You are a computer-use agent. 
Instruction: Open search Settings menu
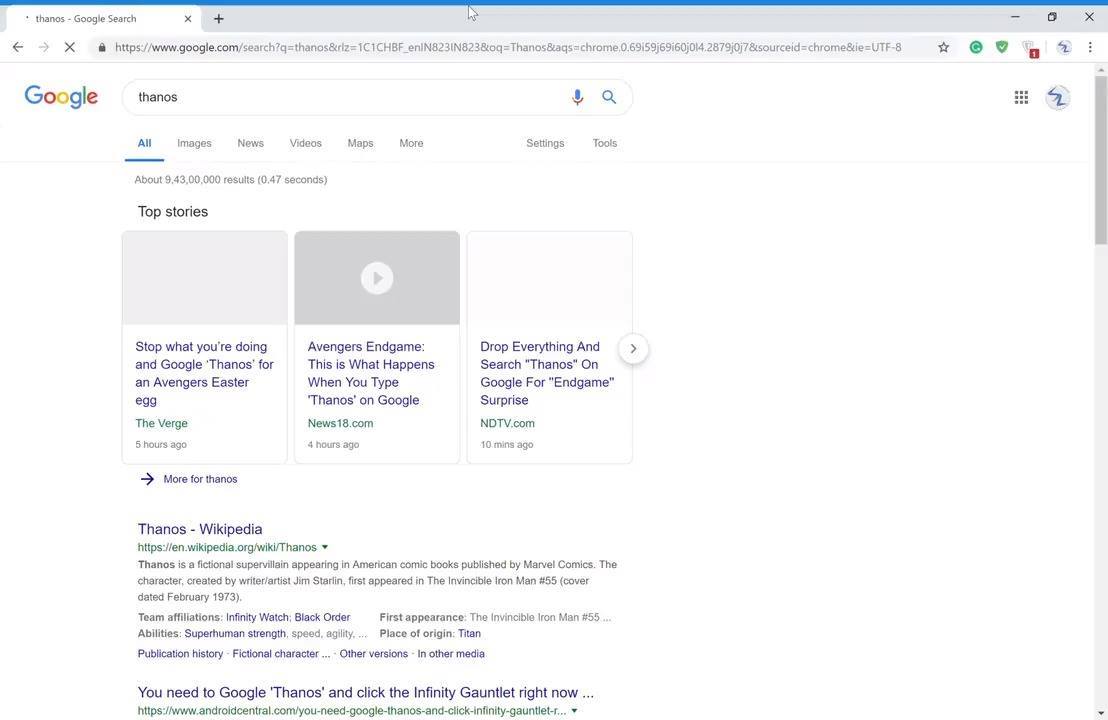click(545, 143)
